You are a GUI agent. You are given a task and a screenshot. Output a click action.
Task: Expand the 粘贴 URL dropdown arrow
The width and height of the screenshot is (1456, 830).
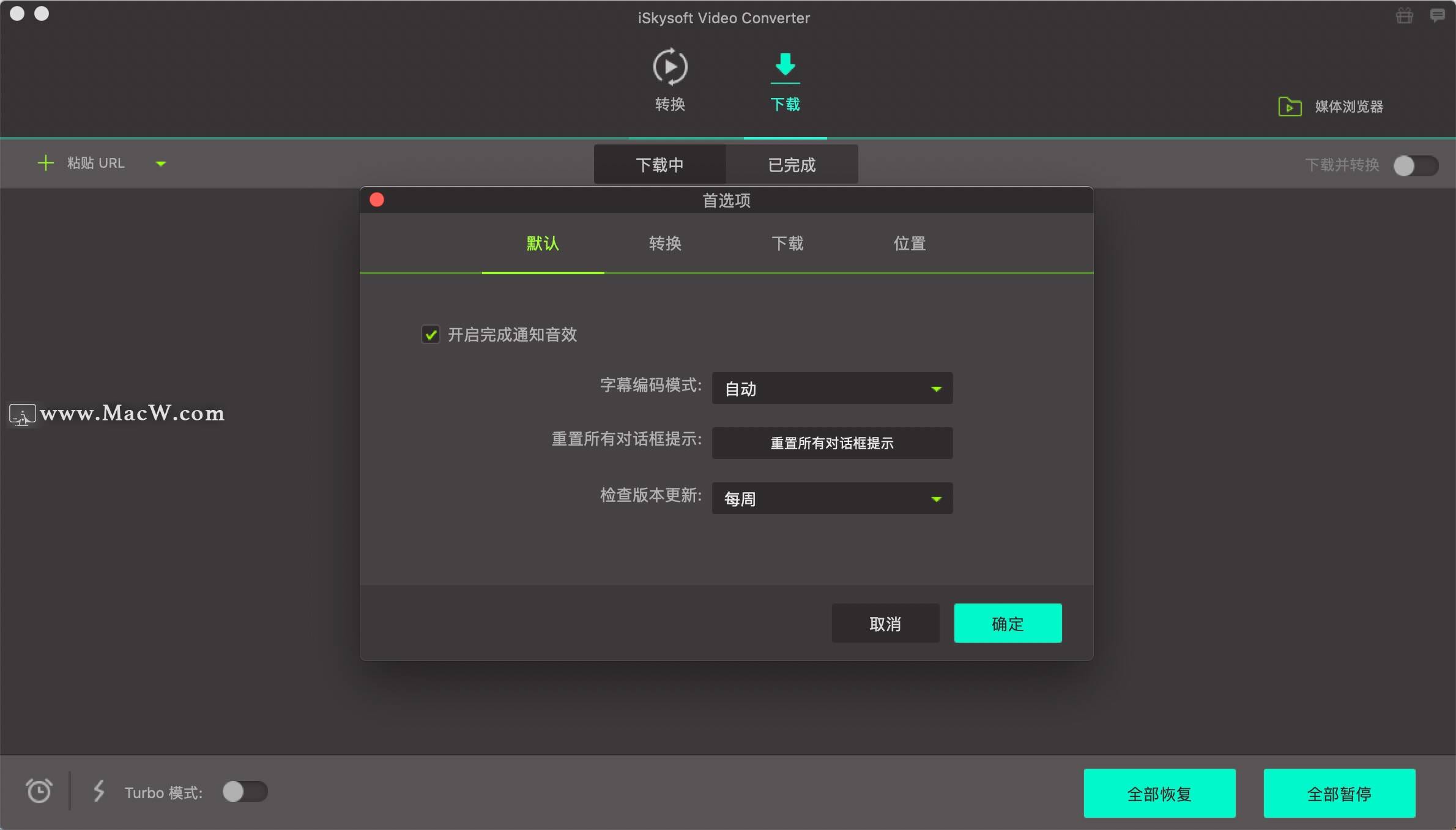click(161, 163)
